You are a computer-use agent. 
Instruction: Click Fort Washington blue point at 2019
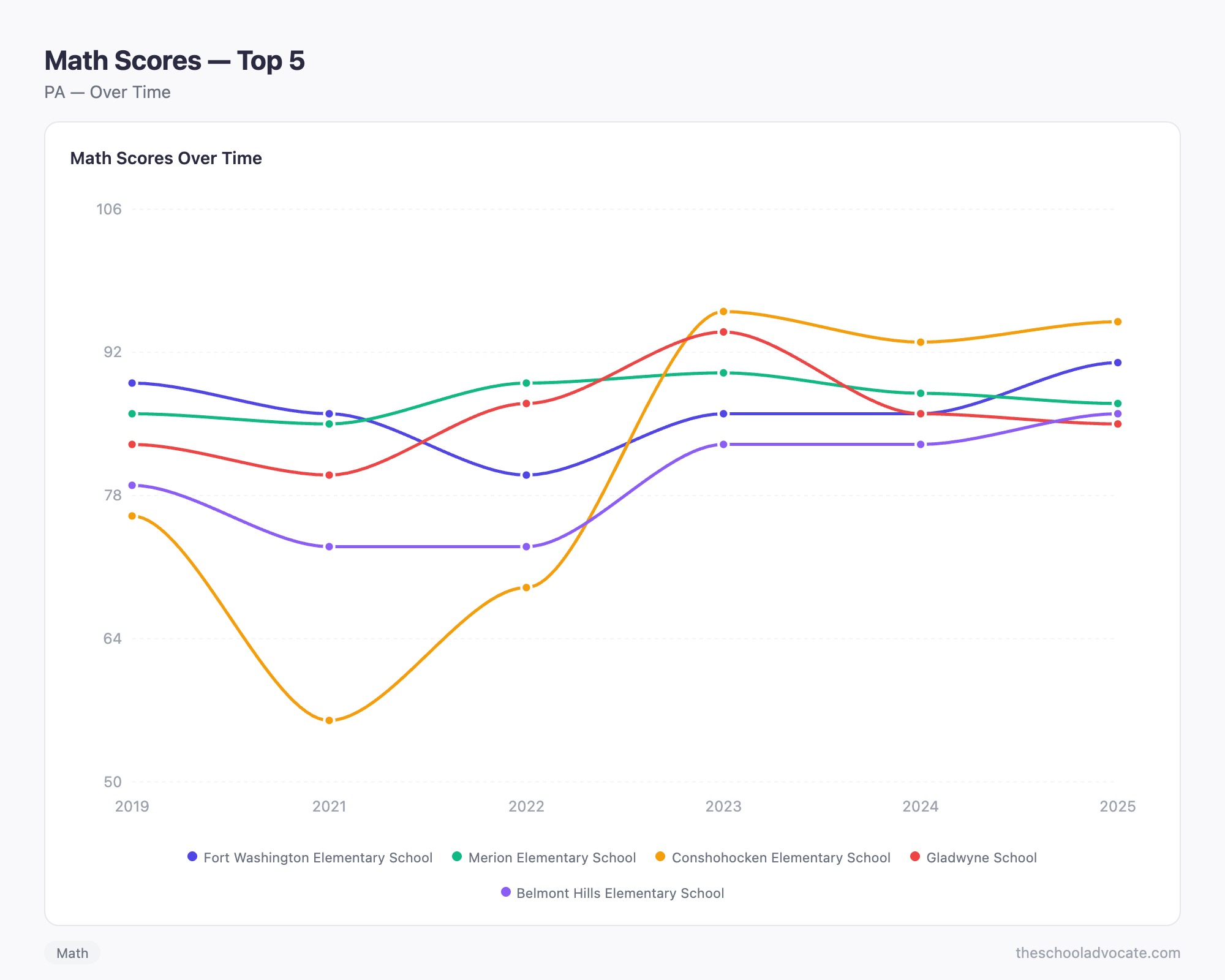click(x=132, y=383)
